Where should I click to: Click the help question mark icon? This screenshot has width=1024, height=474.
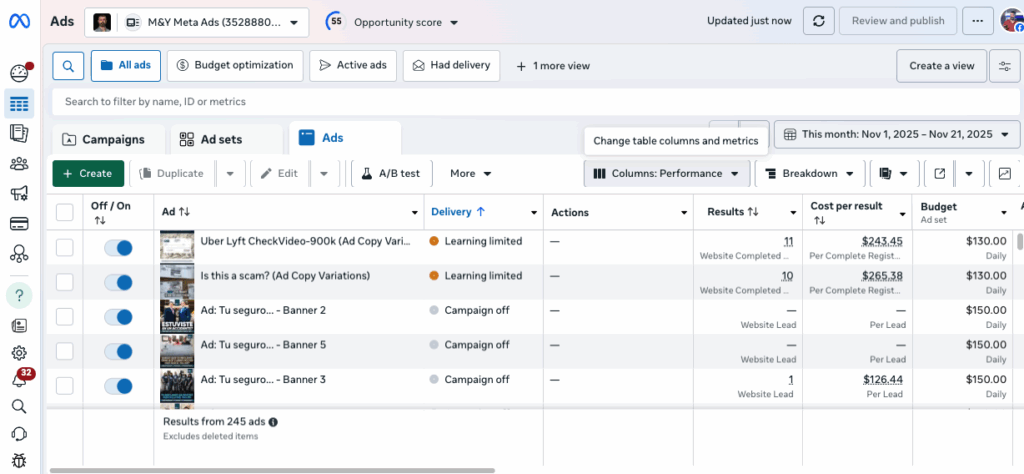[x=18, y=295]
